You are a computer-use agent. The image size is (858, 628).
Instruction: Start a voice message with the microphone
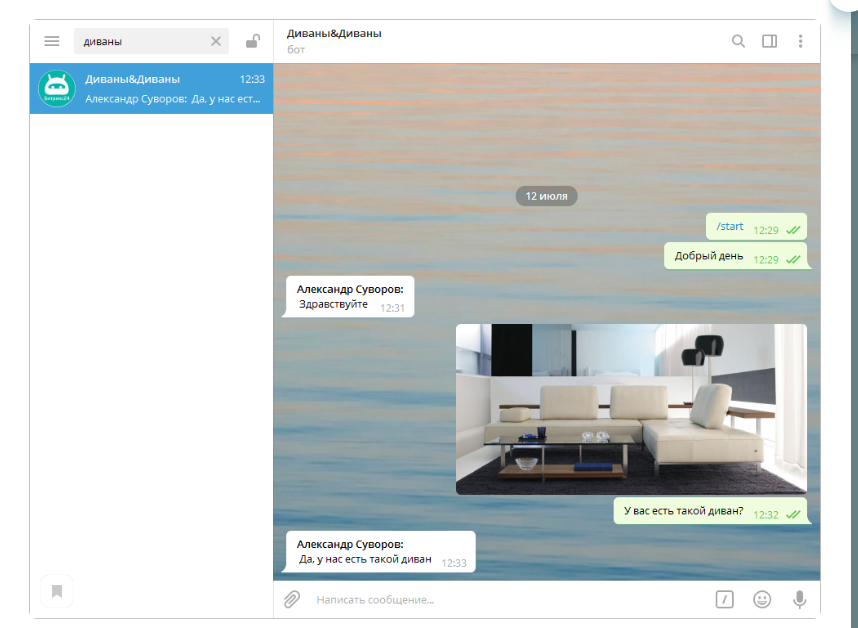tap(799, 600)
